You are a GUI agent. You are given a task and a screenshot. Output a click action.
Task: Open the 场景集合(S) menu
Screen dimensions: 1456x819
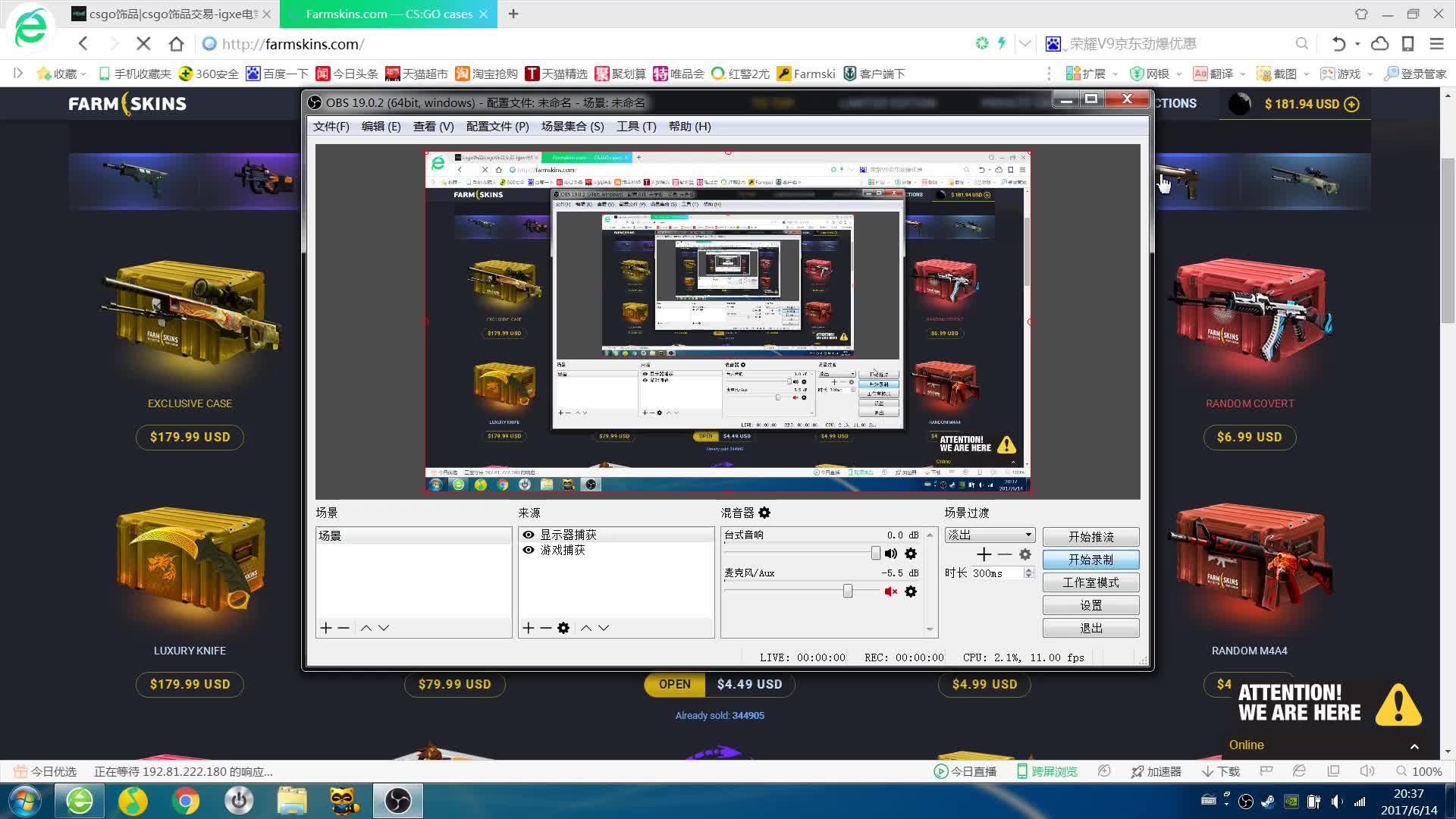pyautogui.click(x=573, y=127)
